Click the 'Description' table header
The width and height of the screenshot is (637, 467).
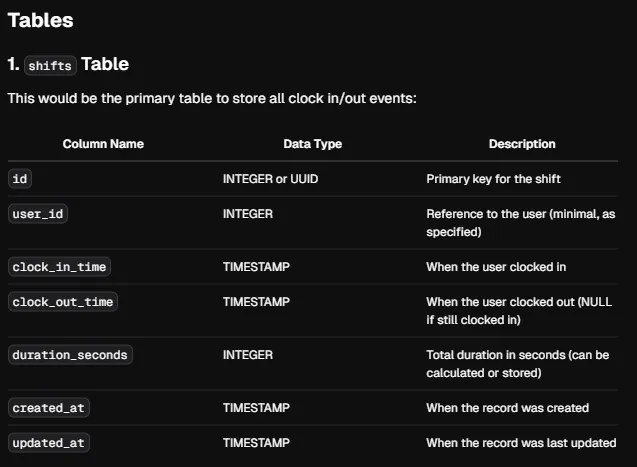pyautogui.click(x=522, y=144)
